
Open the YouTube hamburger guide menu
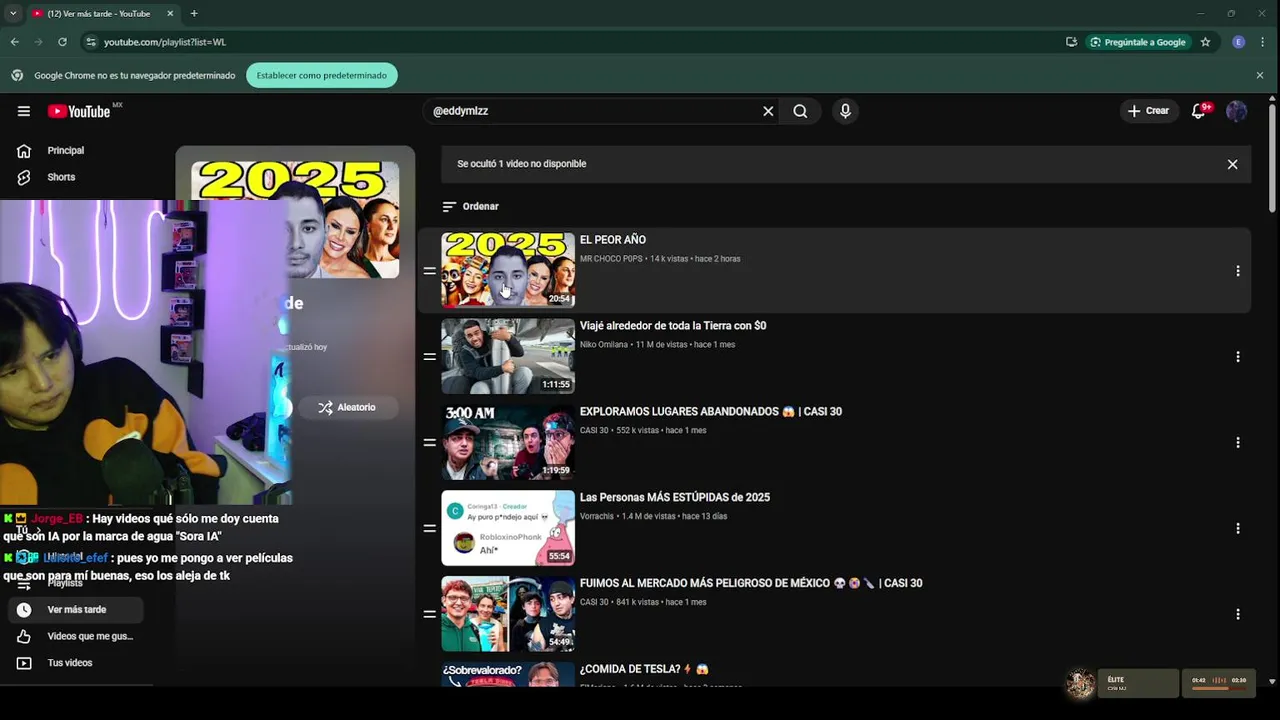coord(24,111)
